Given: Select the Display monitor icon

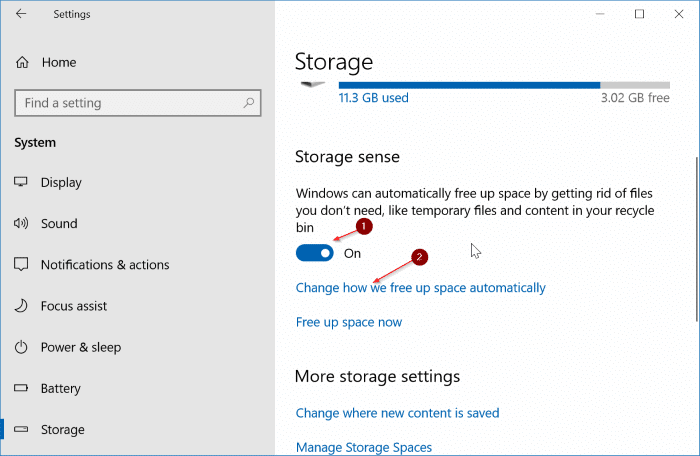Looking at the screenshot, I should coord(22,183).
